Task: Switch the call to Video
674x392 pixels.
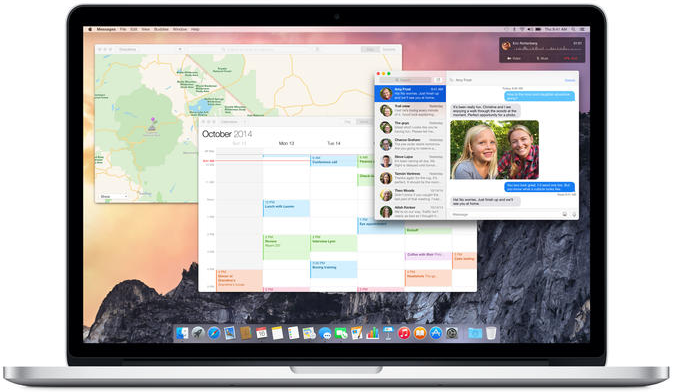Action: pyautogui.click(x=514, y=58)
